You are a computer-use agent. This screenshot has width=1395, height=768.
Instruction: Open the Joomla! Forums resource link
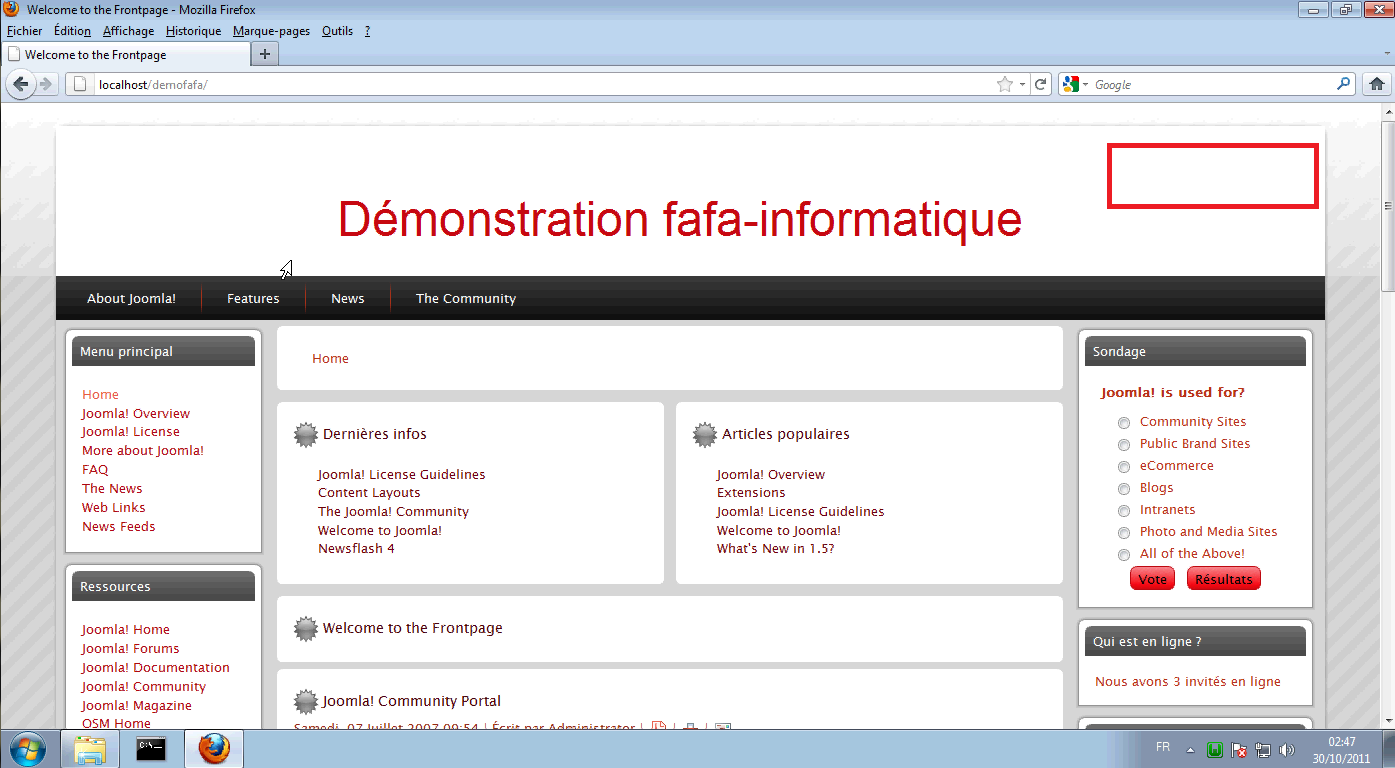click(x=131, y=649)
